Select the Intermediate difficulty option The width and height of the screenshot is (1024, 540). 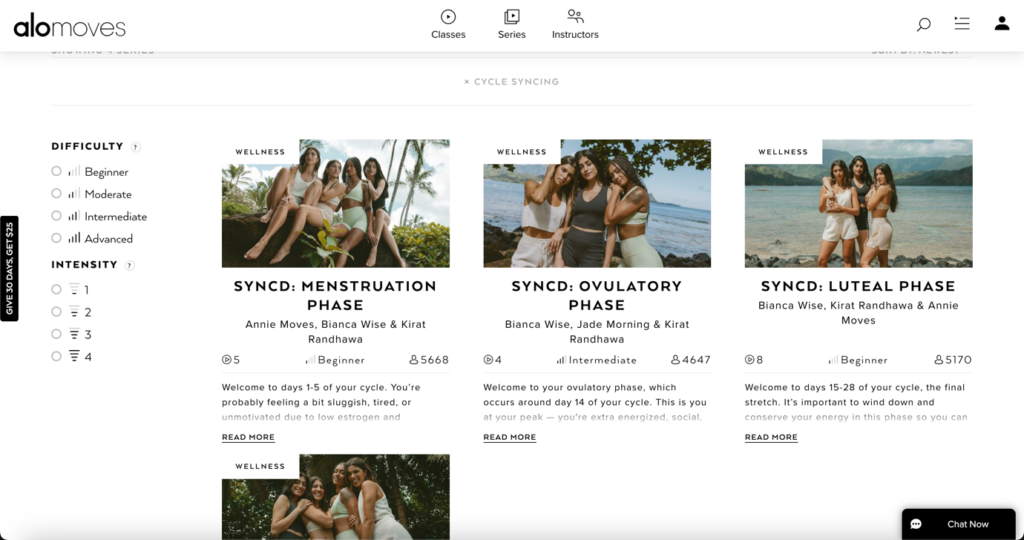coord(57,216)
